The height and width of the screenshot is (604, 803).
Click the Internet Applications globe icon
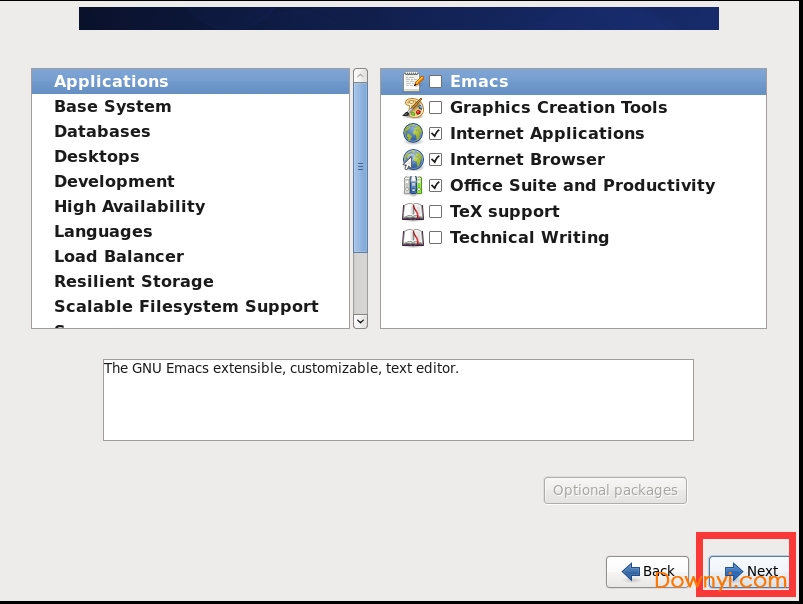tap(413, 134)
